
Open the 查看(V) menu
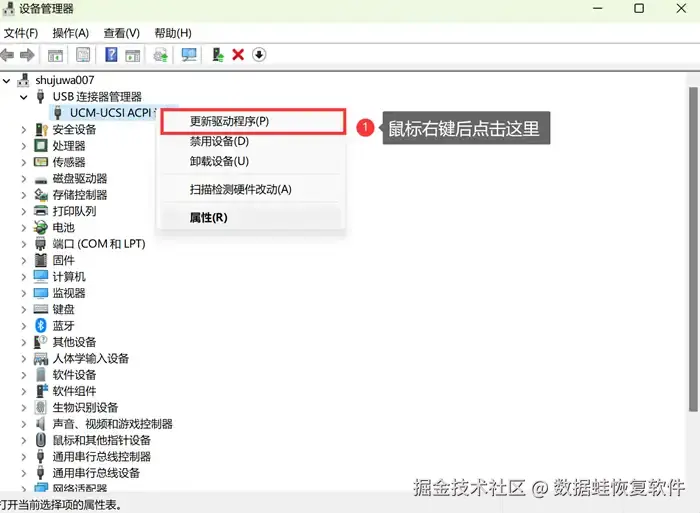[x=121, y=33]
